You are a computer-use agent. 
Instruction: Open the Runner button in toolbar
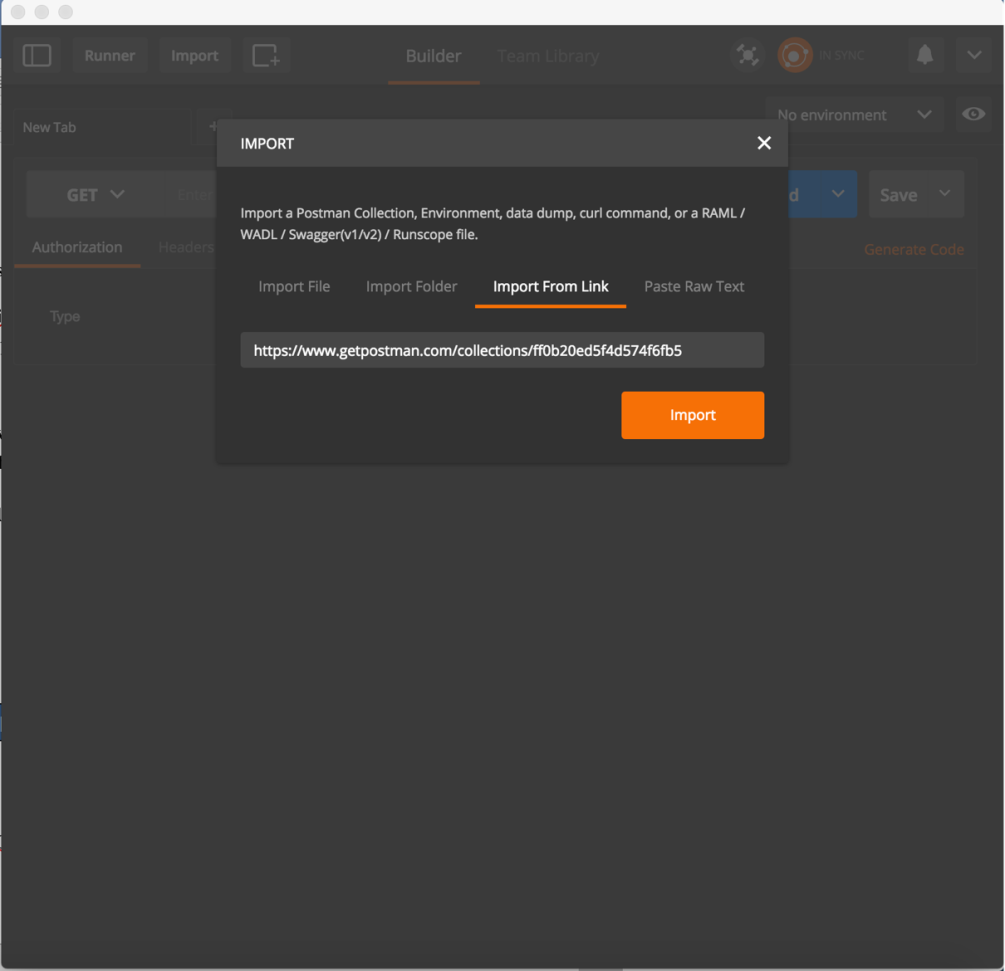click(110, 56)
